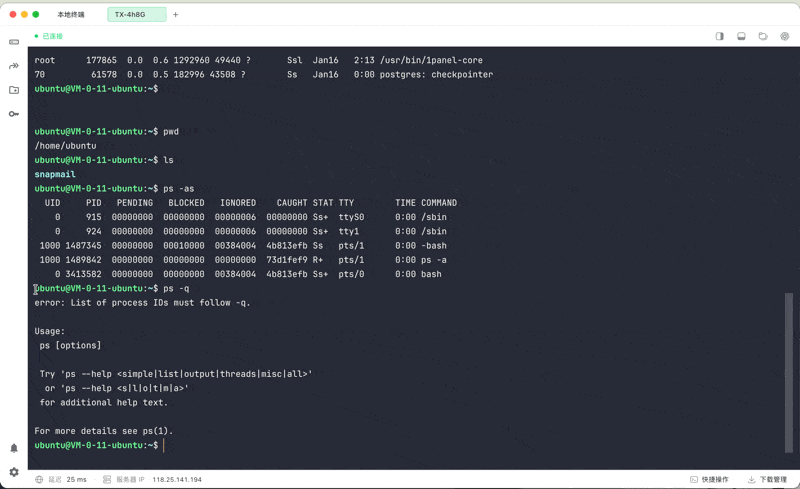Click the terminal vertical scrollbar
800x489 pixels.
click(789, 373)
